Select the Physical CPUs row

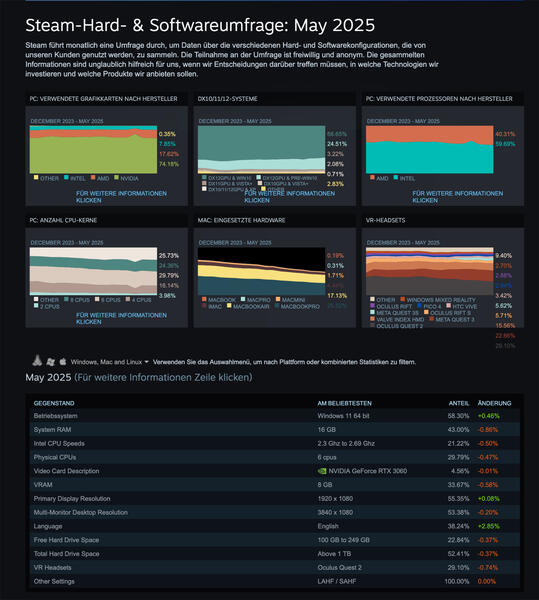point(275,457)
